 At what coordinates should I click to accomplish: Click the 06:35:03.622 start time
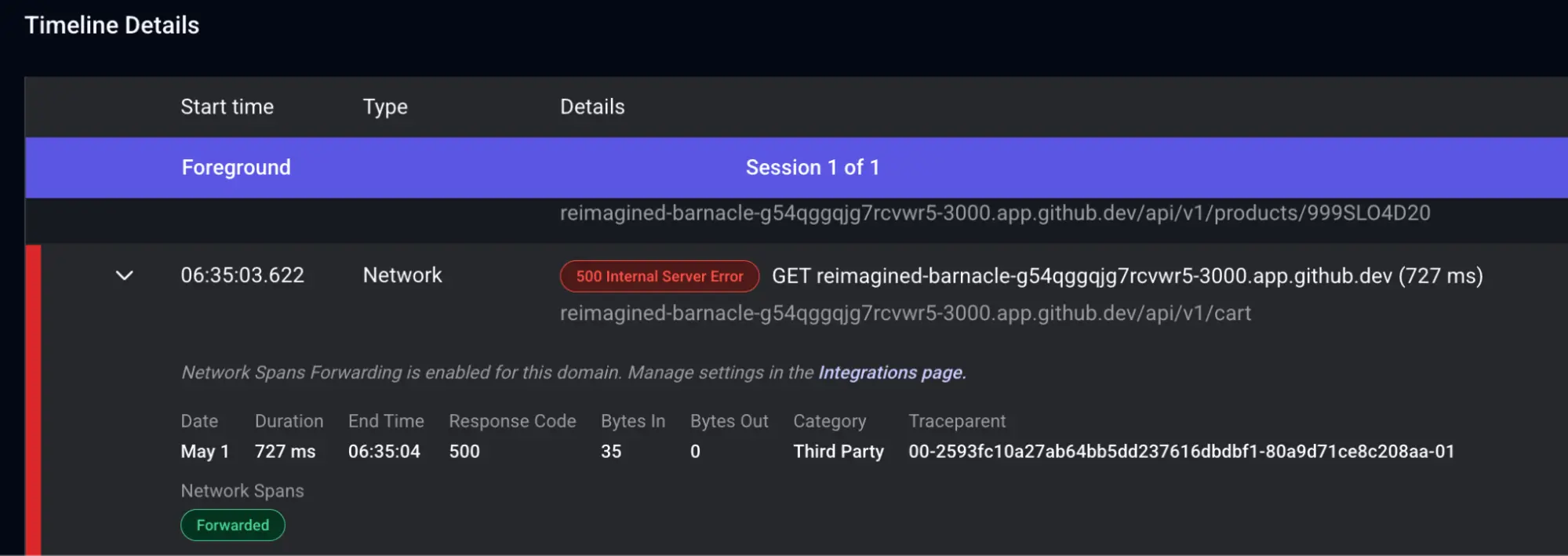[x=242, y=275]
